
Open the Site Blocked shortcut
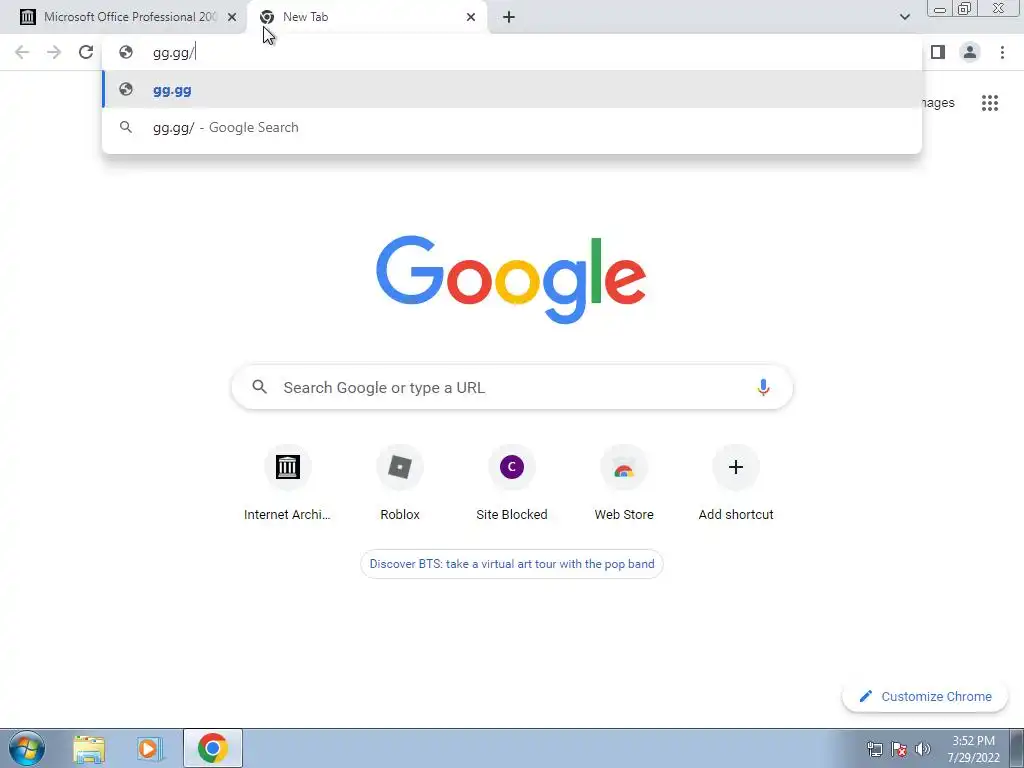pos(512,483)
